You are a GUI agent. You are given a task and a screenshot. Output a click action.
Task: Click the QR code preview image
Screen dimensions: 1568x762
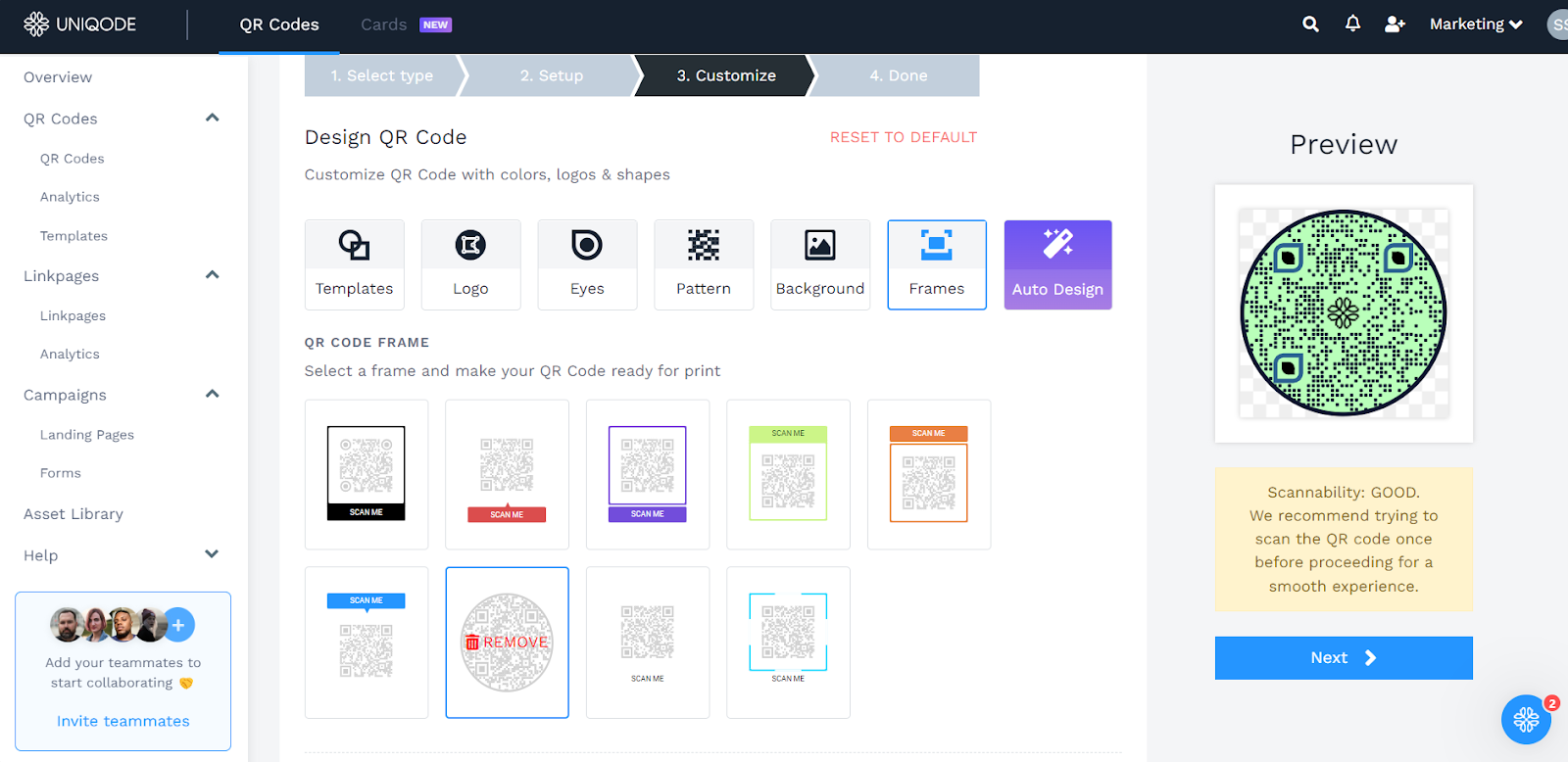(1344, 313)
